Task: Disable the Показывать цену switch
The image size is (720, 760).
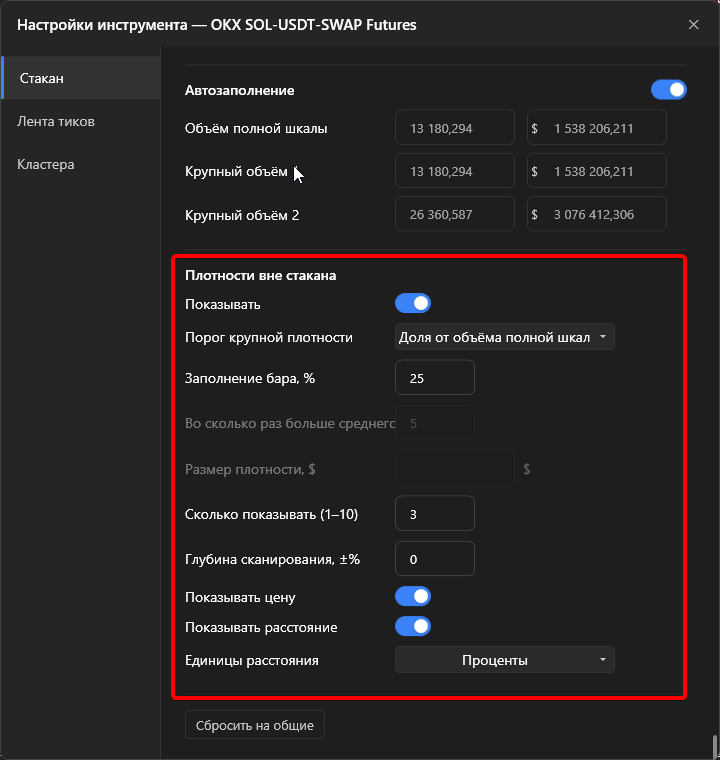Action: tap(413, 597)
